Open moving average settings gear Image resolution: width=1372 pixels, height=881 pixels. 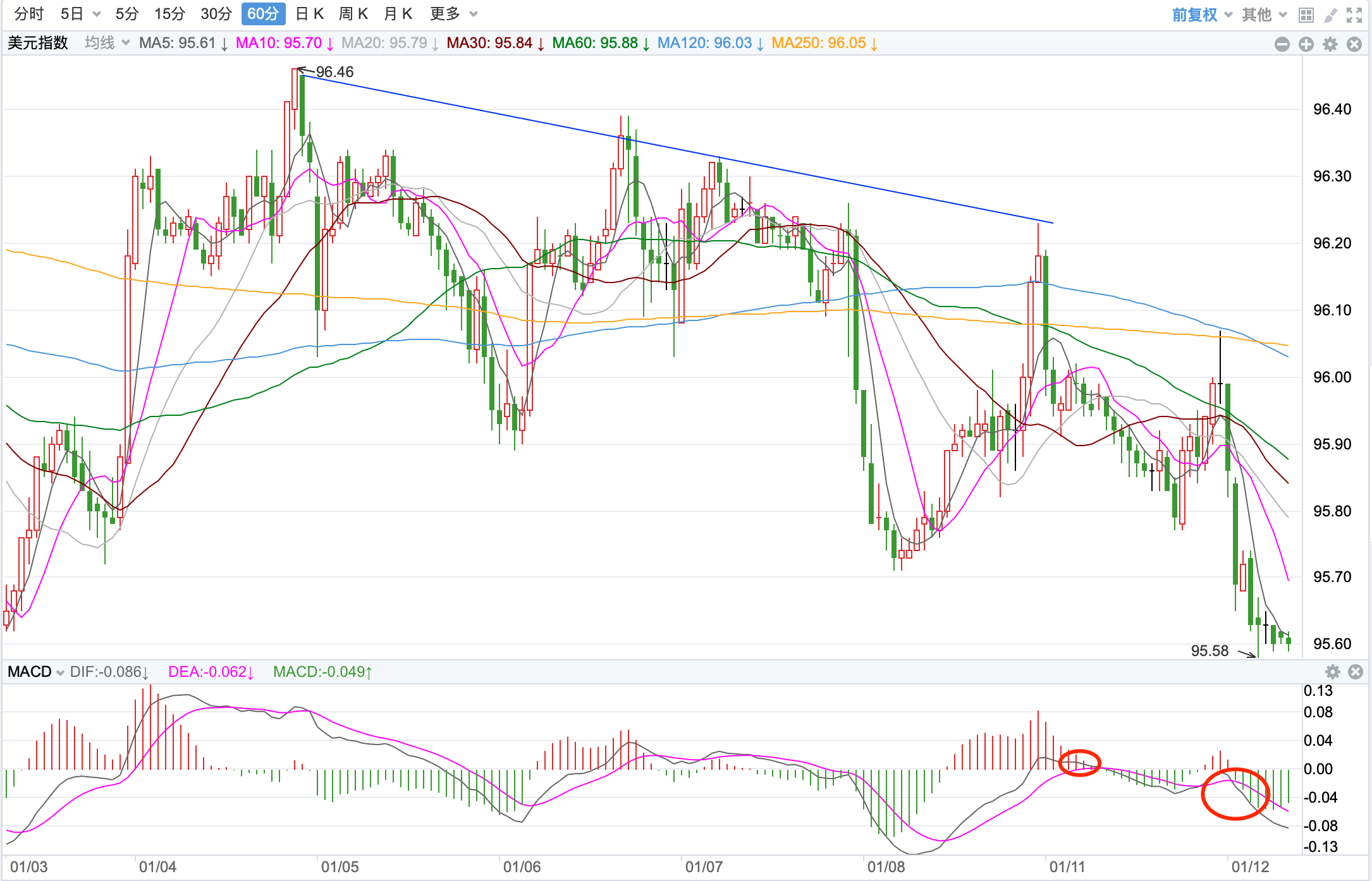pos(1330,44)
